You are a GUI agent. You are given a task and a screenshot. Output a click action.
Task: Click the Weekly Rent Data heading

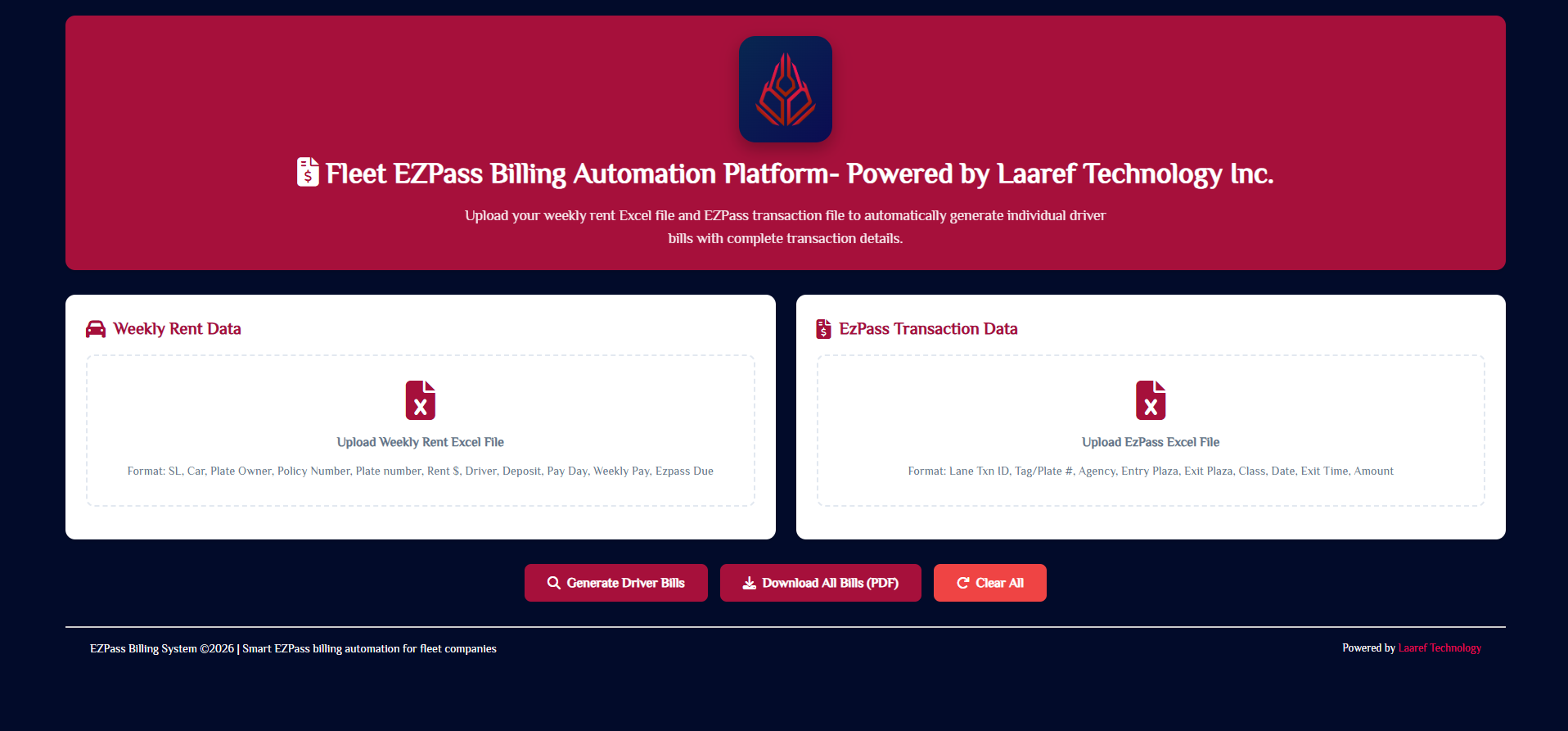(177, 329)
